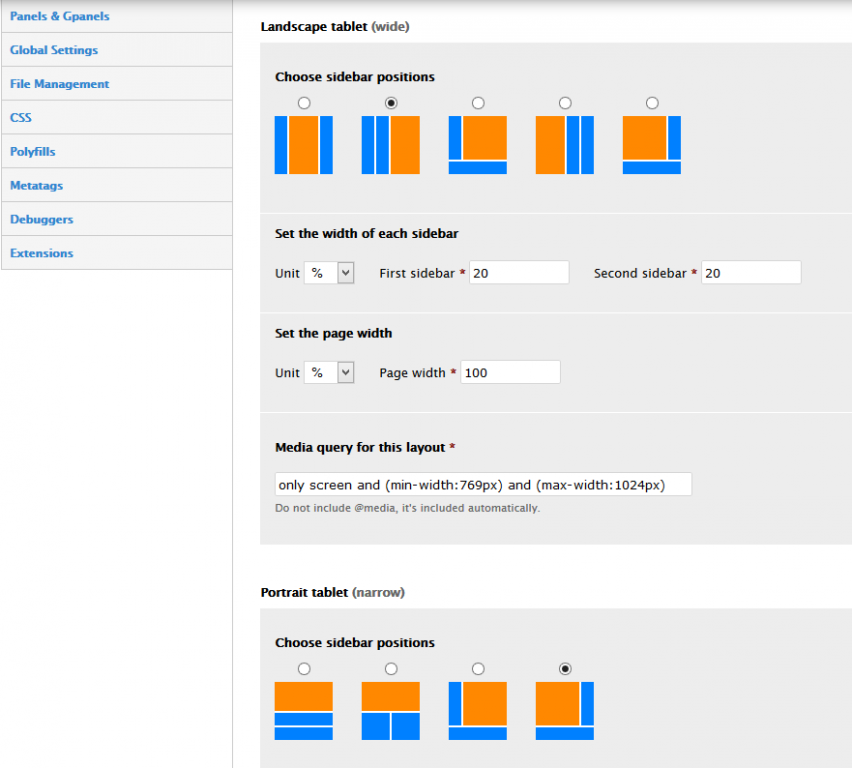Select third landscape sidebar position radio button
This screenshot has height=768, width=852.
coord(478,103)
